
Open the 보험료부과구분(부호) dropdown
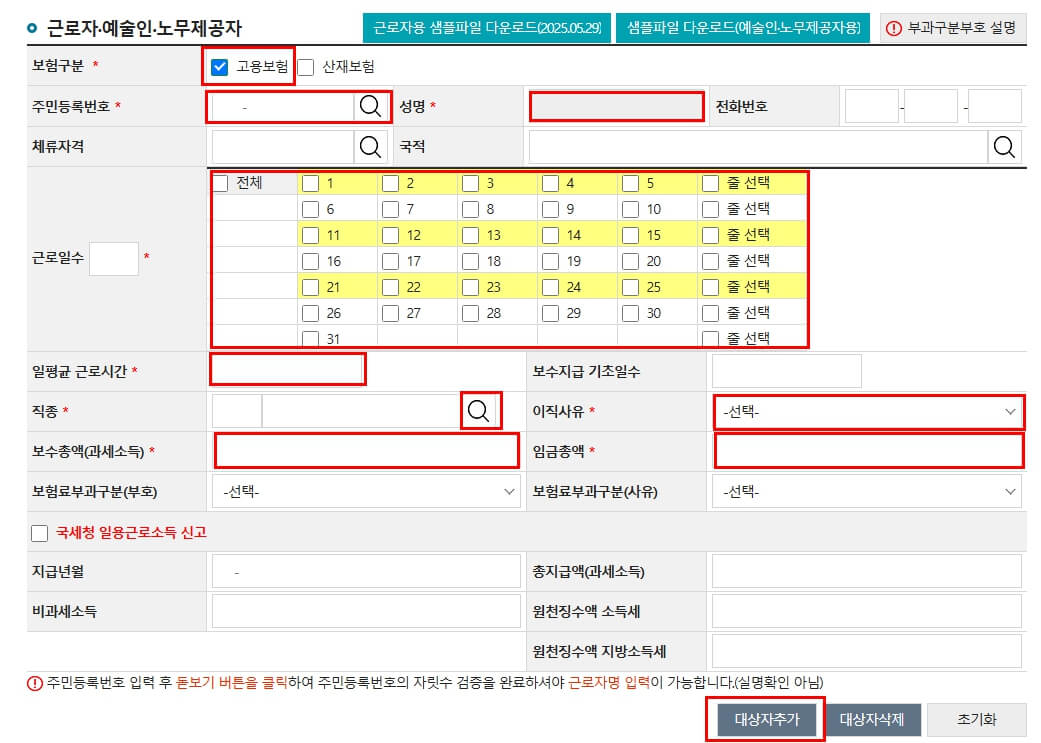click(366, 492)
